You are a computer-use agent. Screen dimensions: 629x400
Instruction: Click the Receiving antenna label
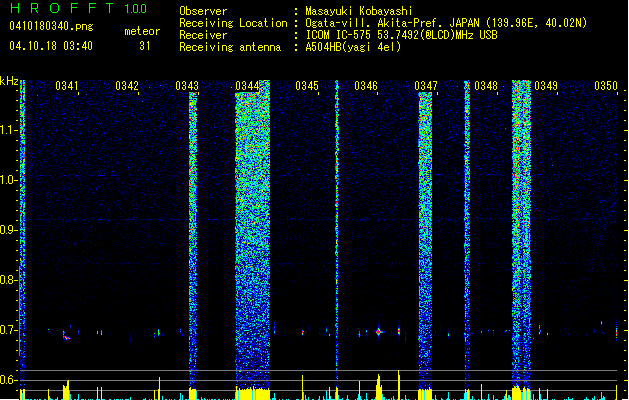(230, 47)
